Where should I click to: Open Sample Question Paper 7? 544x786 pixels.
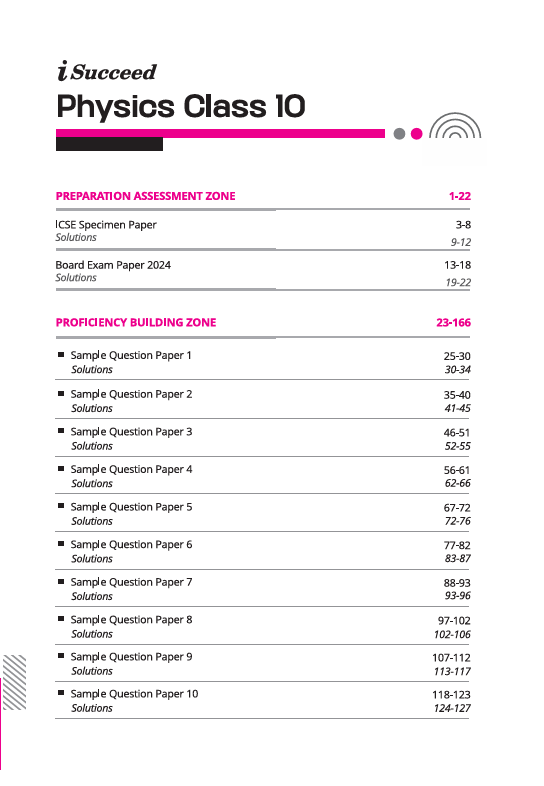131,582
